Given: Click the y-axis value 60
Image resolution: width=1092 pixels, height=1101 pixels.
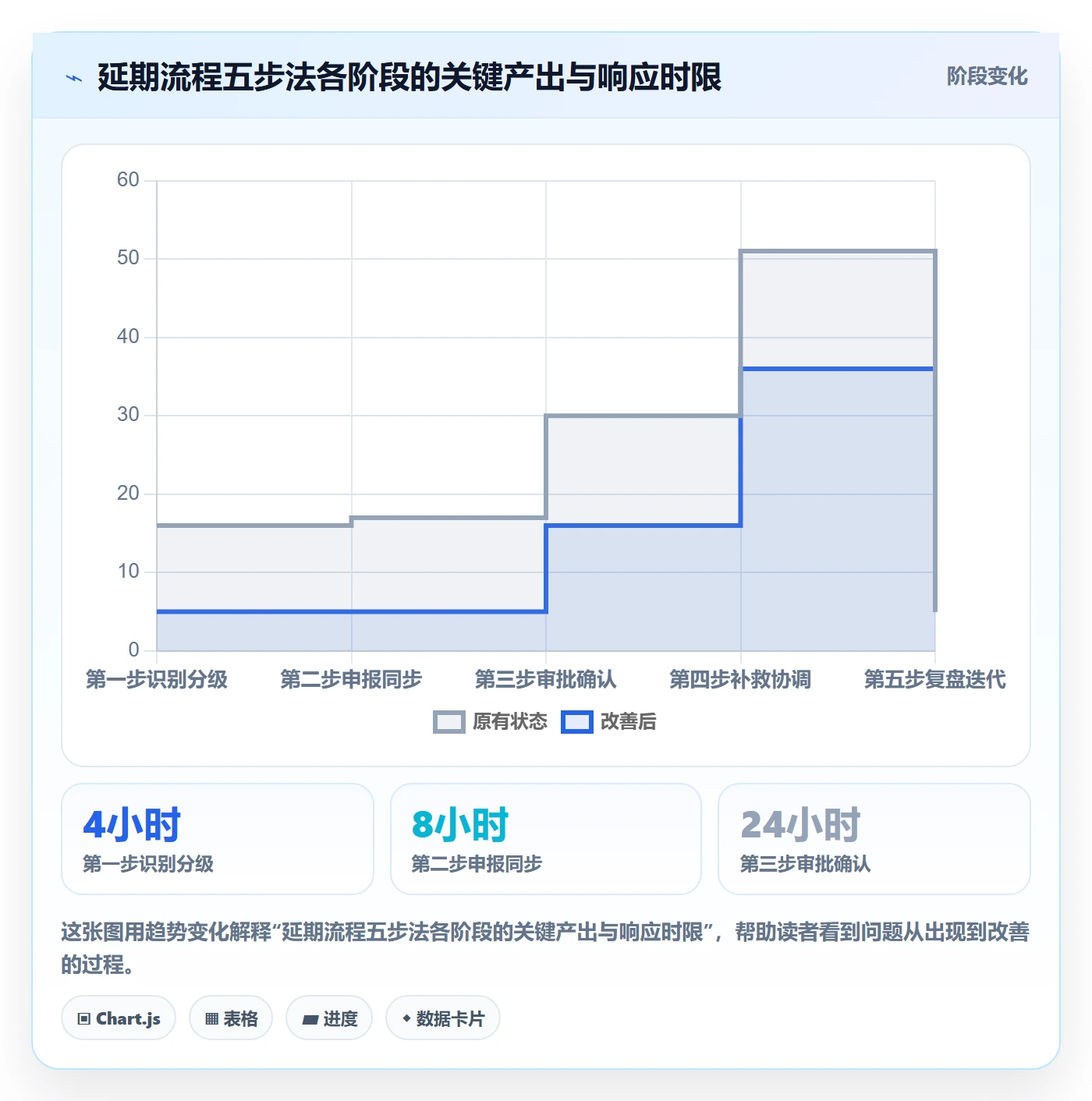Looking at the screenshot, I should 128,180.
